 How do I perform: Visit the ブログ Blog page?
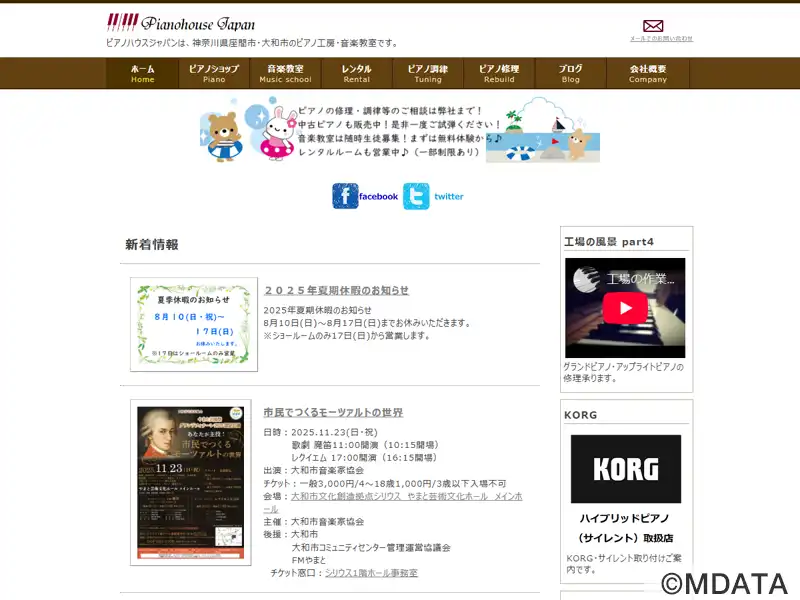tap(570, 73)
